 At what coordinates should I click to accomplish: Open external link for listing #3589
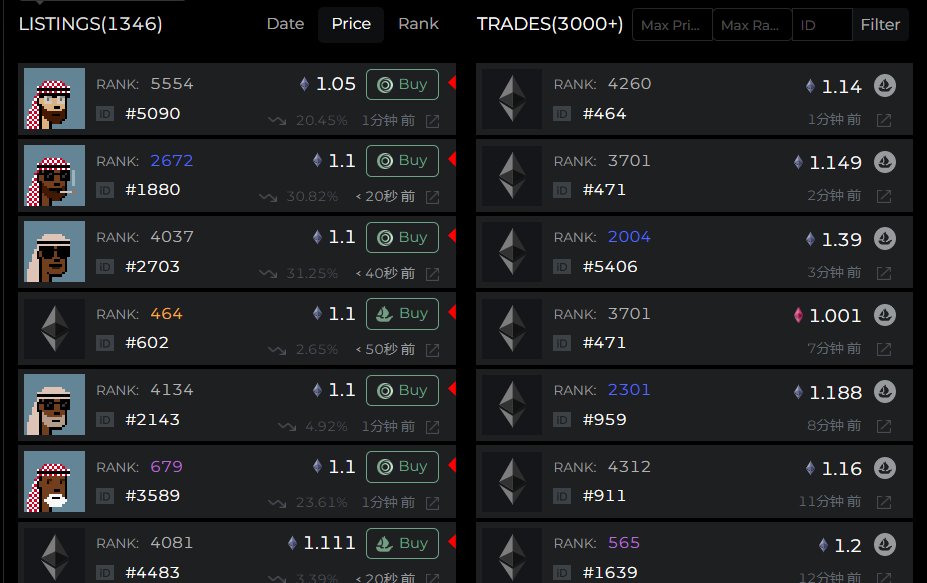[433, 503]
